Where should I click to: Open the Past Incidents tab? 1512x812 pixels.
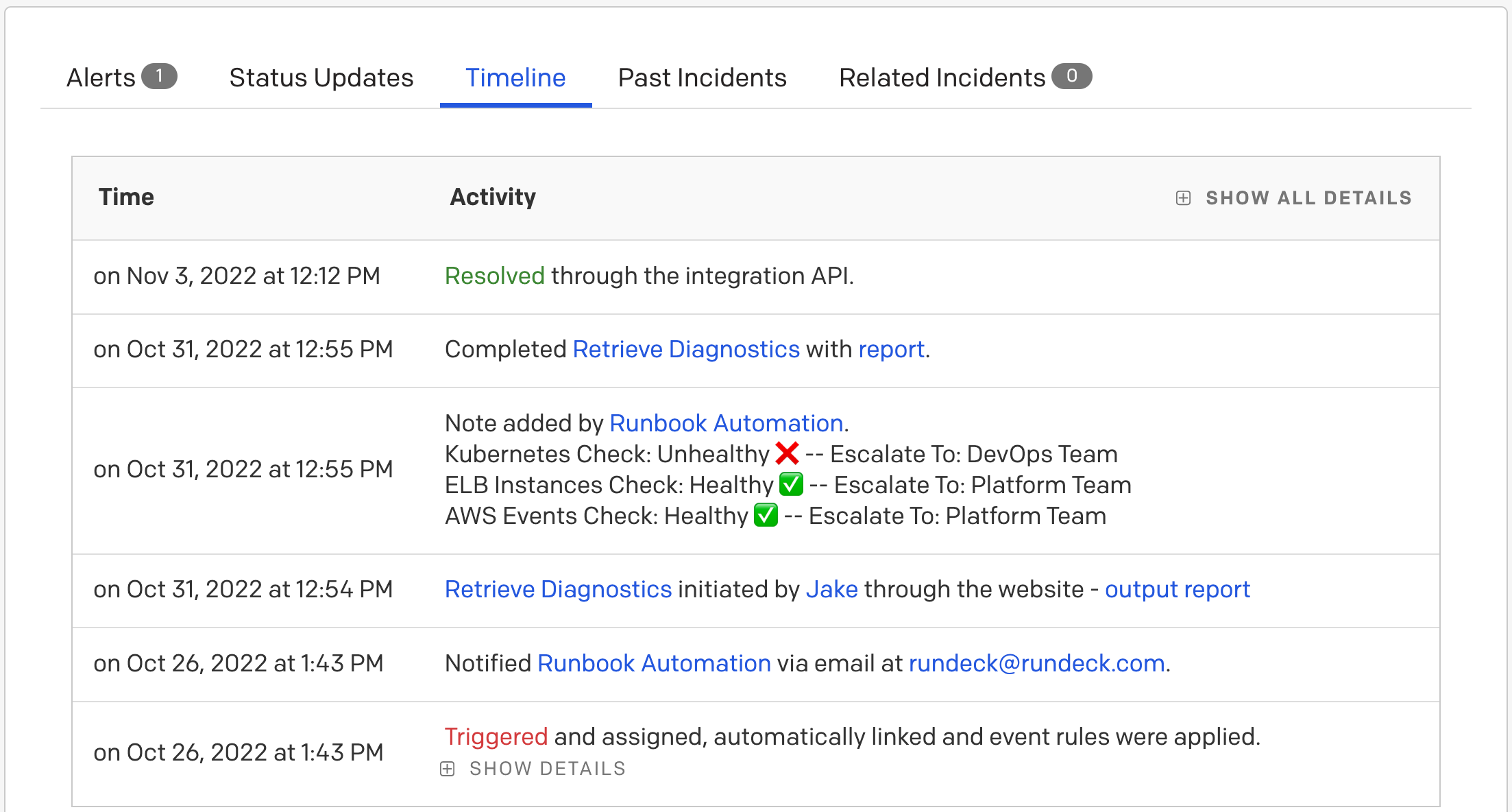tap(702, 77)
